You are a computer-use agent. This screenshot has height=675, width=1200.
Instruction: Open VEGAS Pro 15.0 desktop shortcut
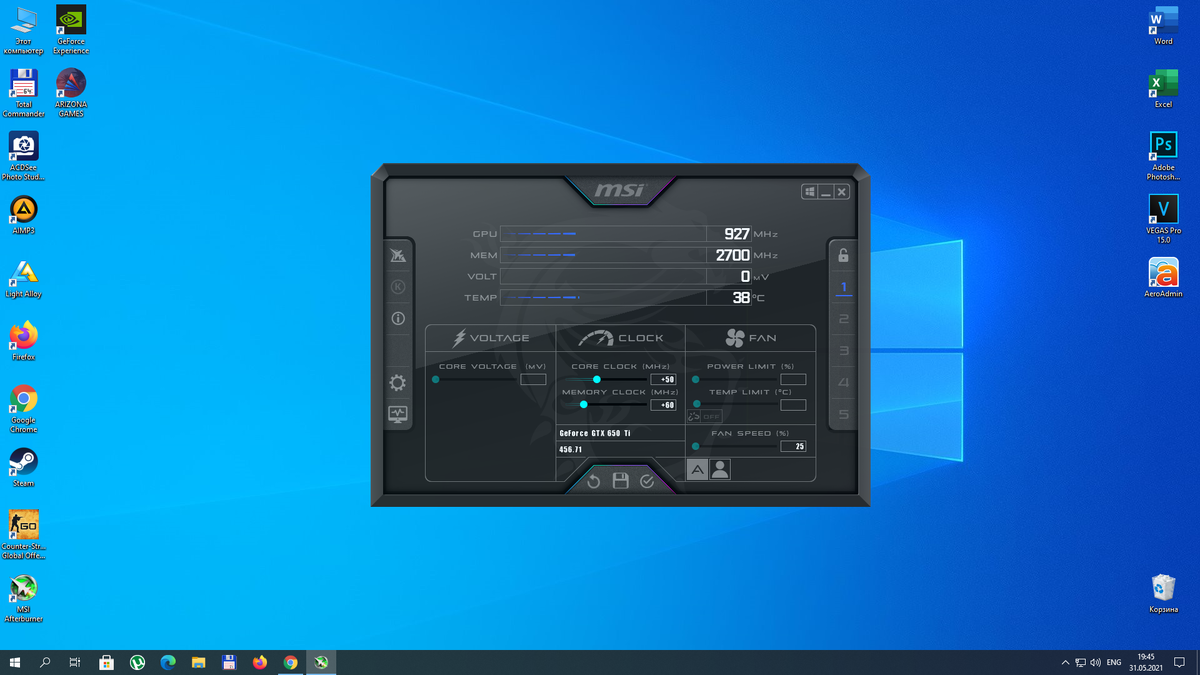1163,219
